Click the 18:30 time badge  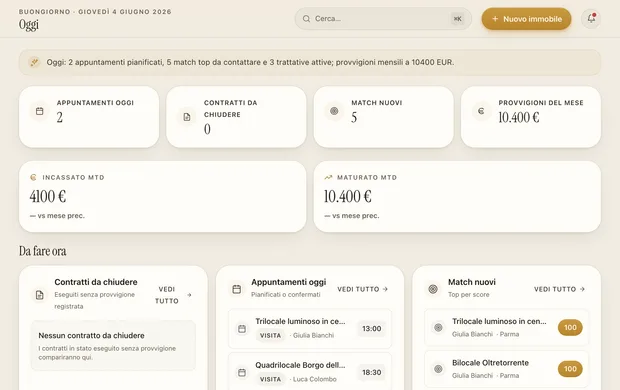tap(372, 373)
